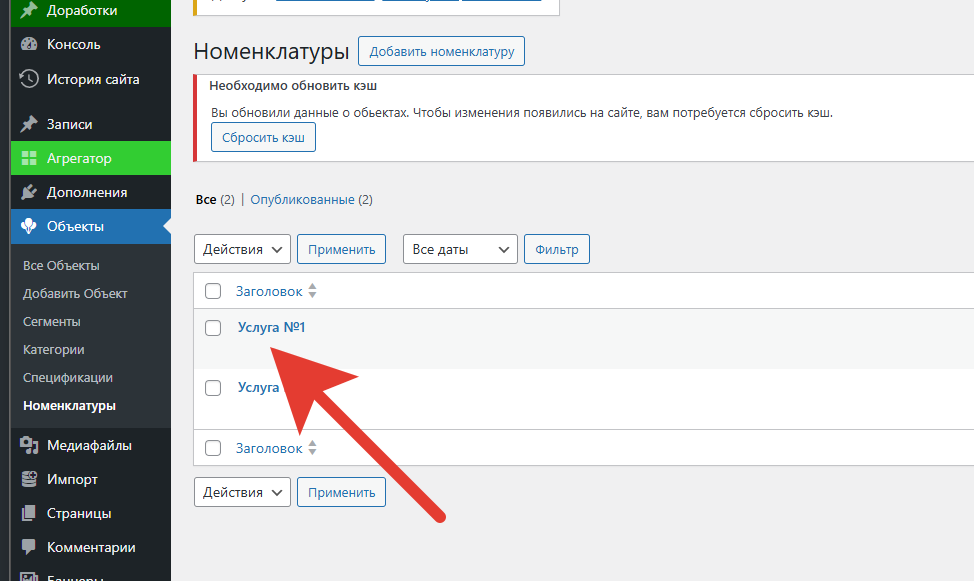
Task: Click the Агрегатор grid icon
Action: click(x=29, y=158)
